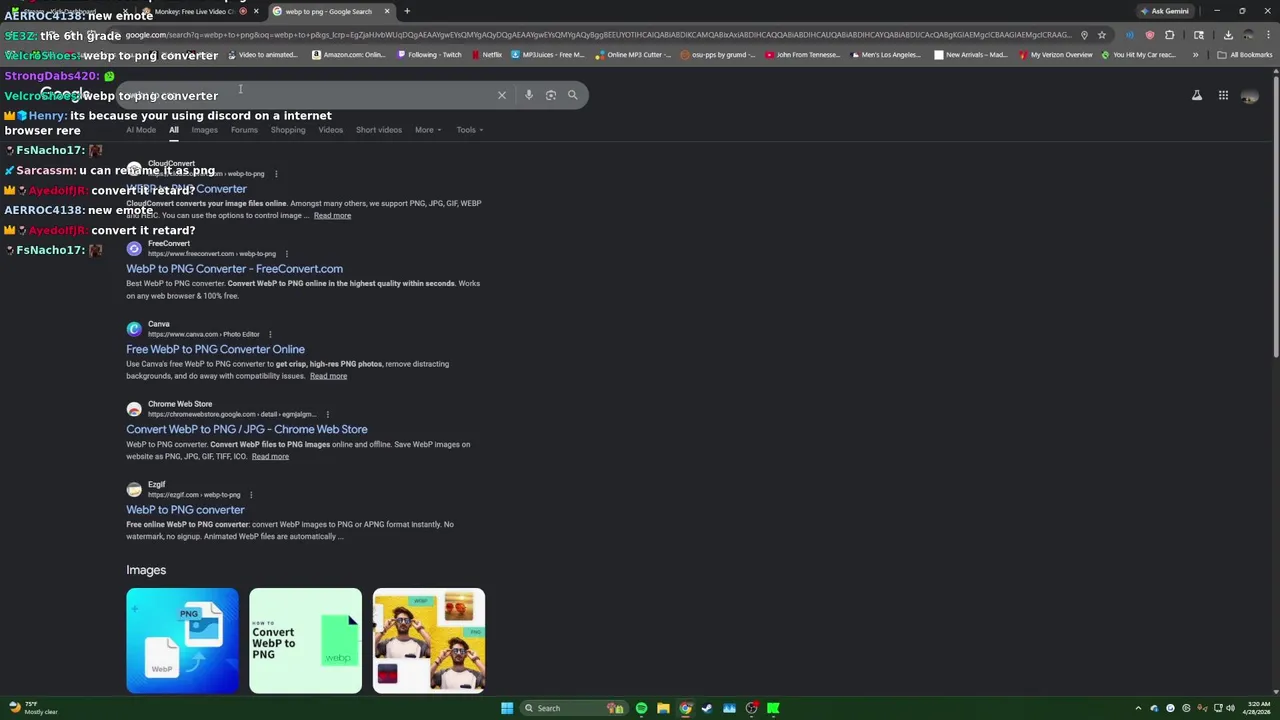Switch to Forums results tab
This screenshot has width=1280, height=720.
244,130
